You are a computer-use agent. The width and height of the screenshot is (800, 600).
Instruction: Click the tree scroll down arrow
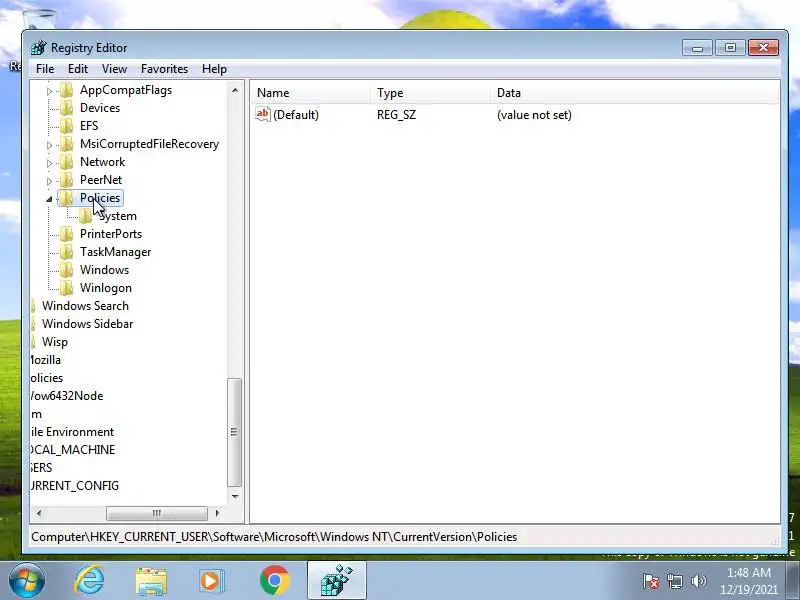coord(235,496)
